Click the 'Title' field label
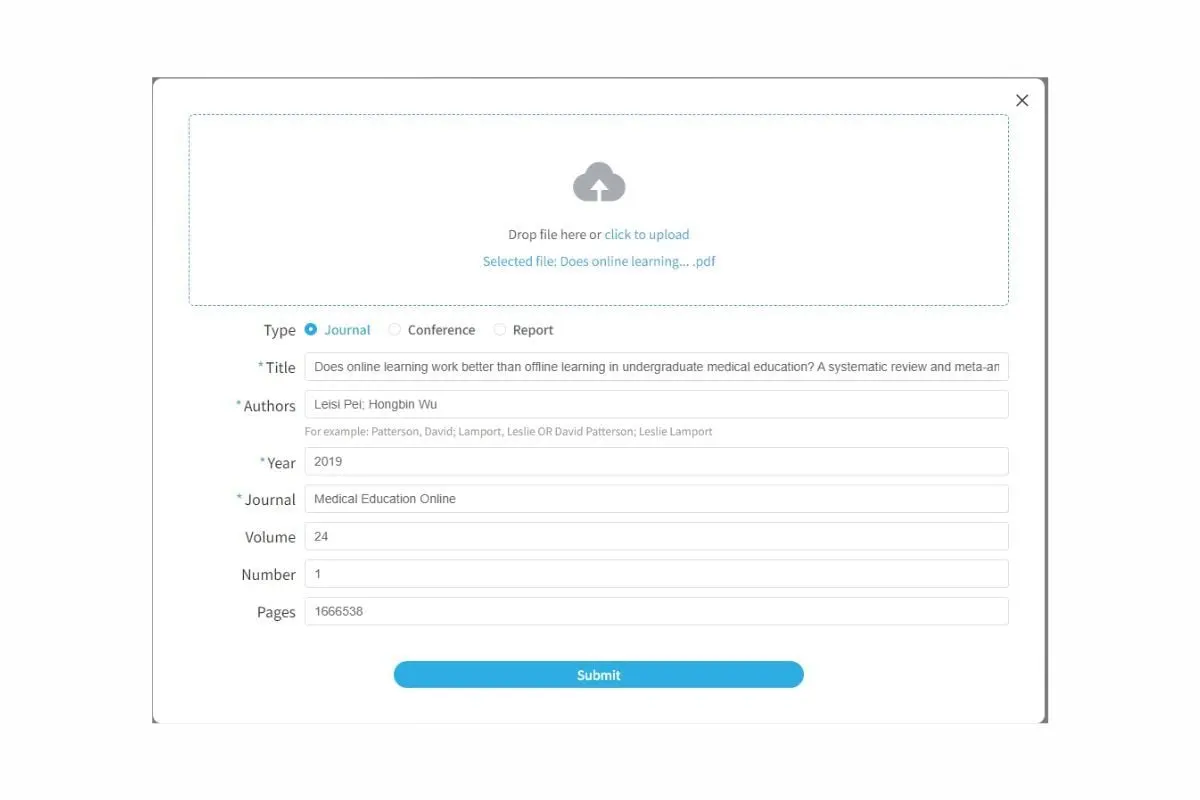This screenshot has height=800, width=1200. [x=280, y=368]
